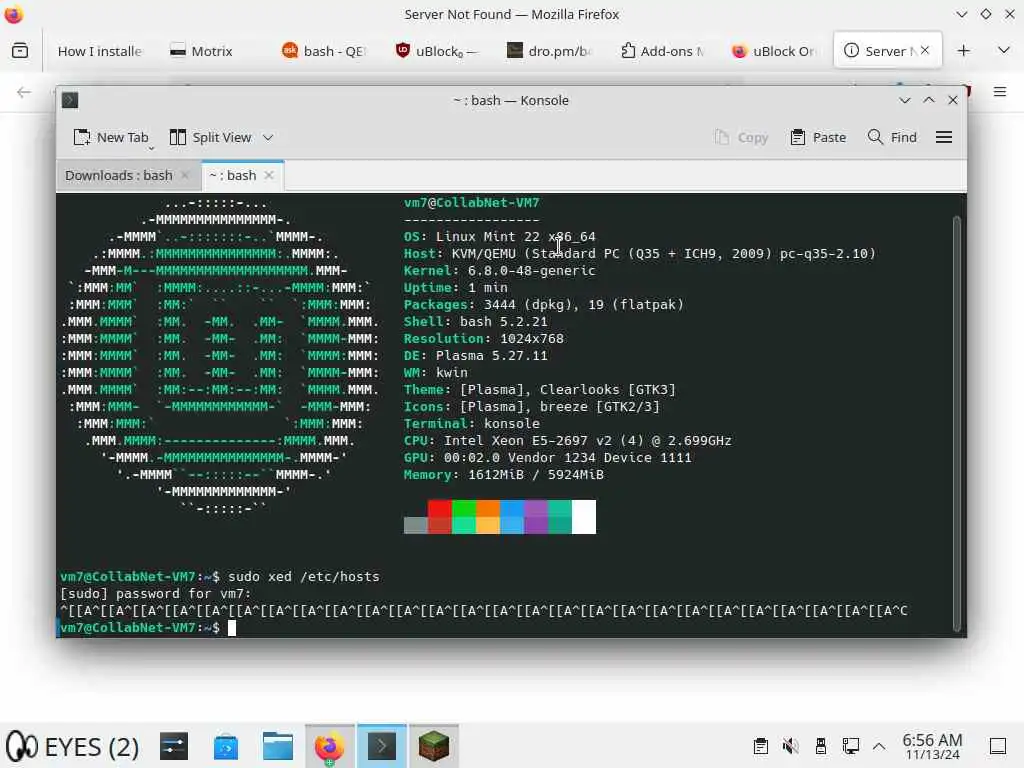Switch to uBlock Origin Firefox tab
Viewport: 1024px width, 768px height.
pos(775,51)
